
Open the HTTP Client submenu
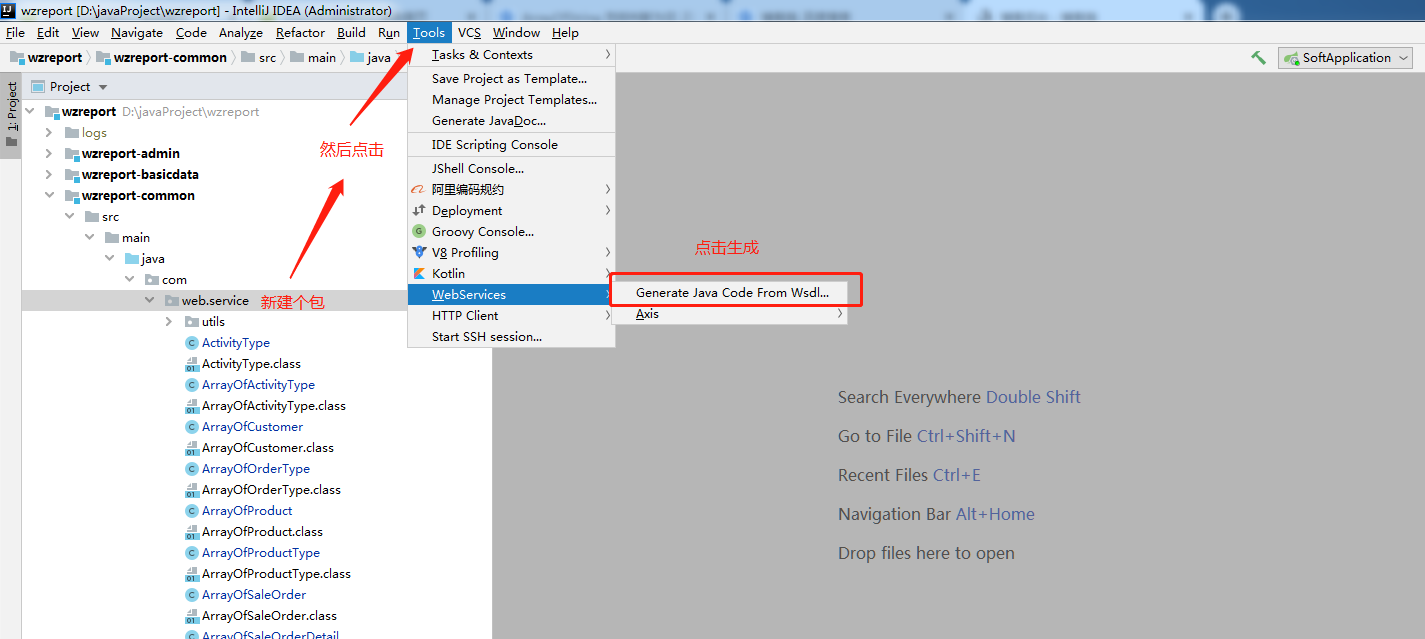(511, 316)
